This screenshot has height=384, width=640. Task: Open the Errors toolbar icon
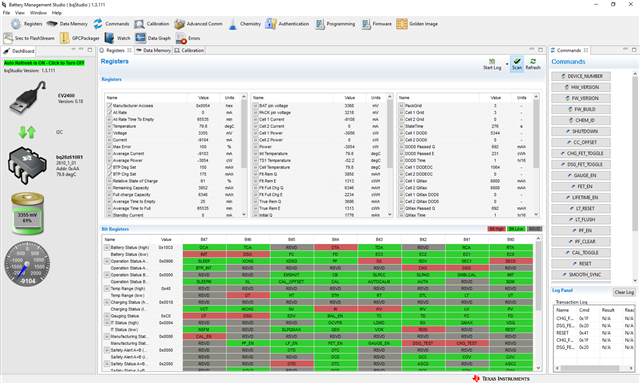(188, 38)
